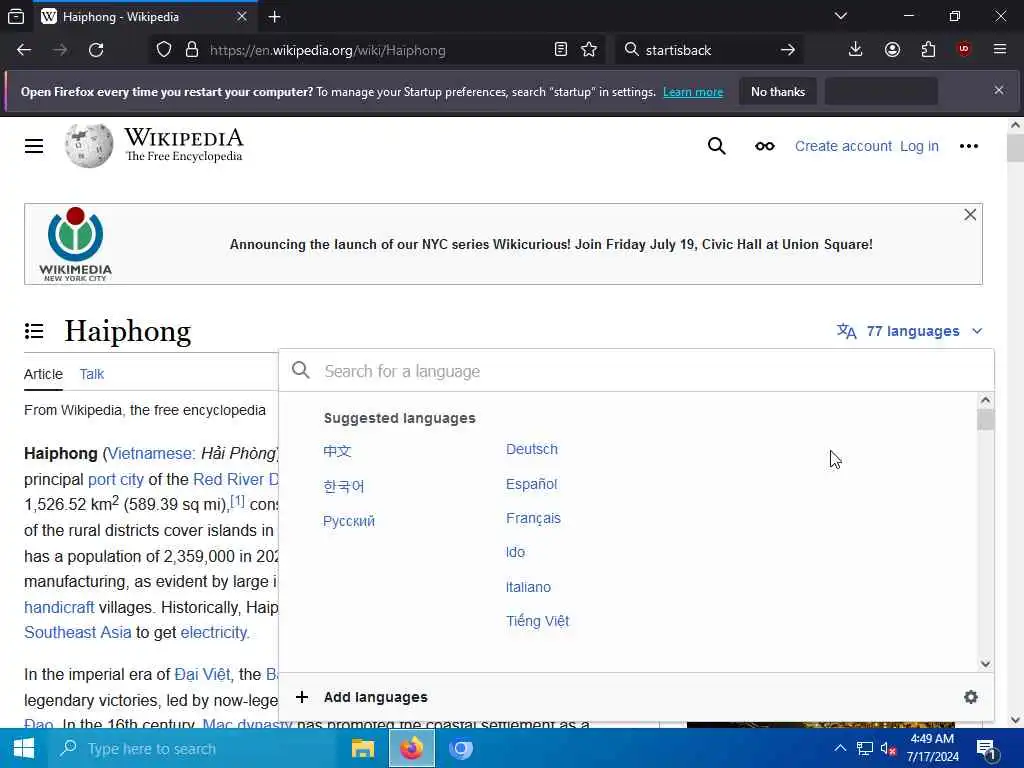The height and width of the screenshot is (768, 1024).
Task: Select Français language
Action: [533, 518]
